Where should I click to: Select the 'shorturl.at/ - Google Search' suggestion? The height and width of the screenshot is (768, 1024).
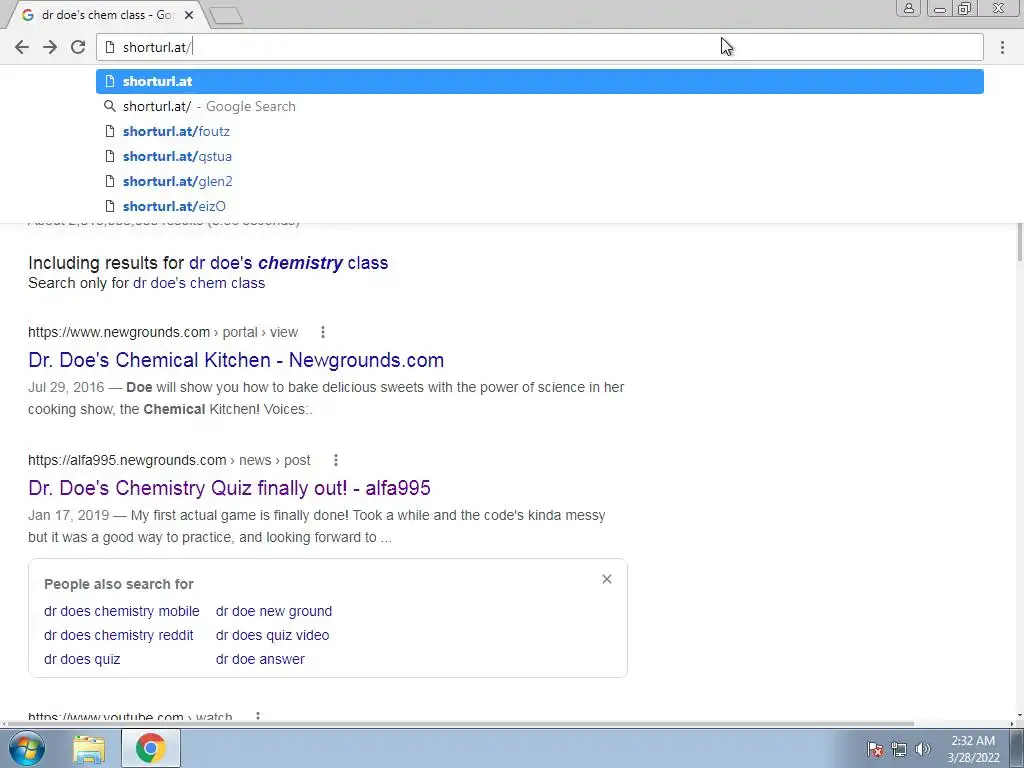click(539, 106)
